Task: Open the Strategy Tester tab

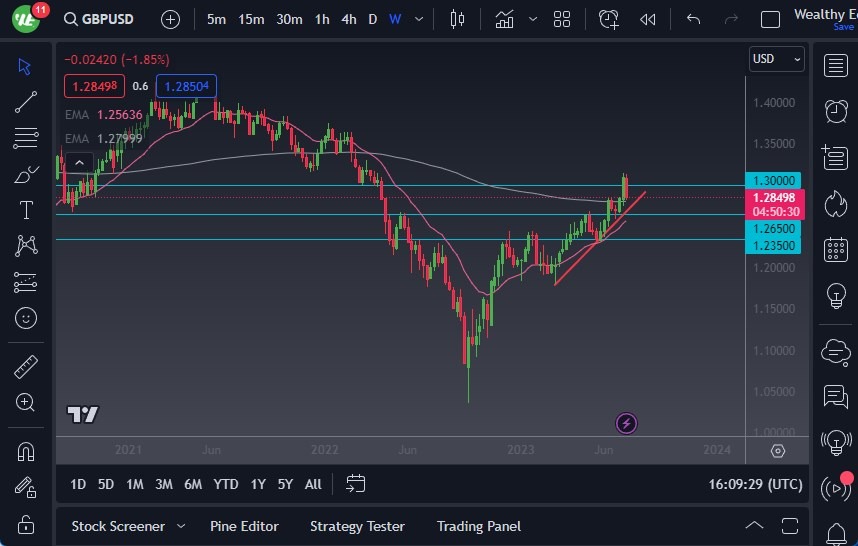Action: pos(357,526)
